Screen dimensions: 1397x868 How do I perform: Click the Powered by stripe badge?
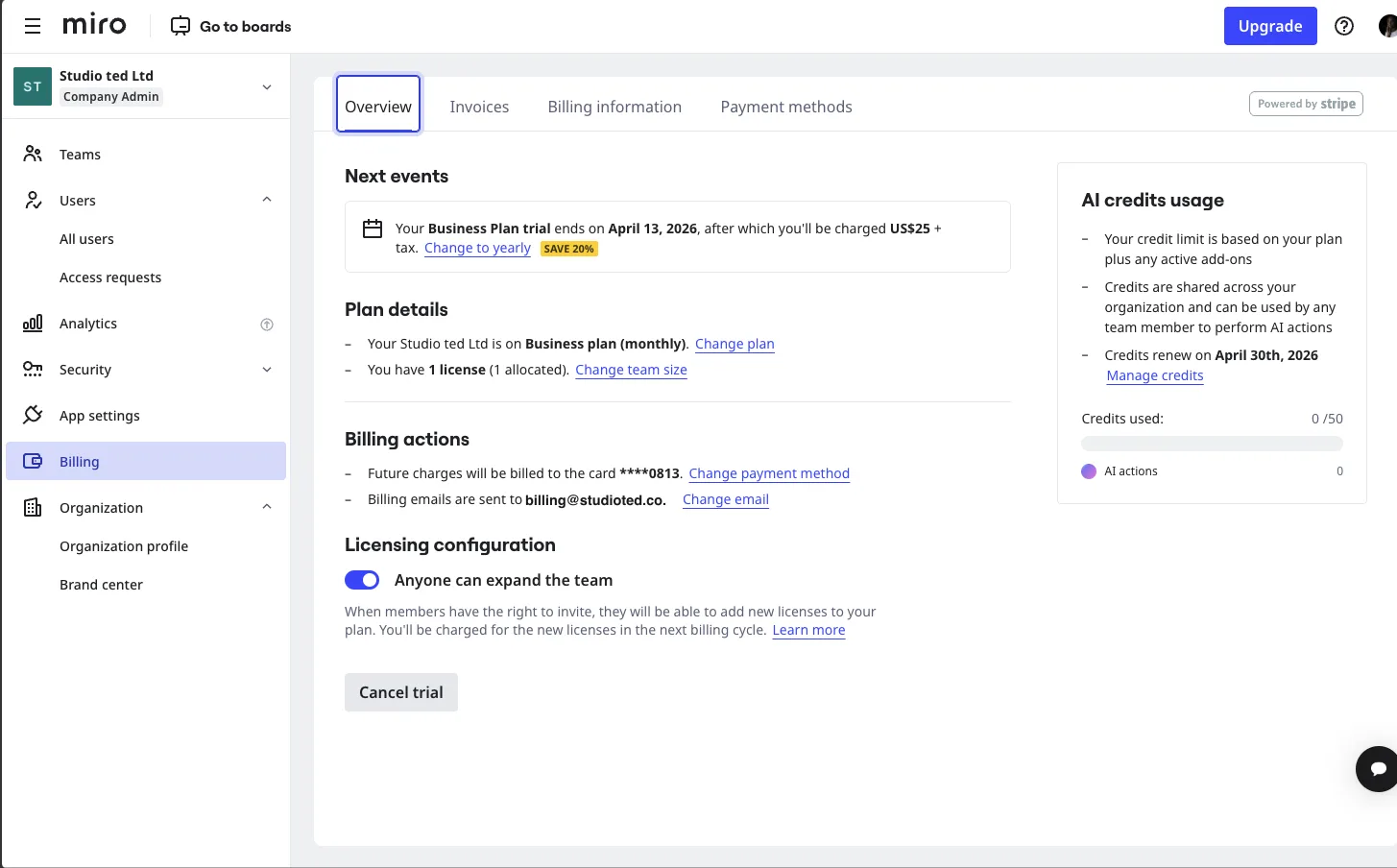1306,104
